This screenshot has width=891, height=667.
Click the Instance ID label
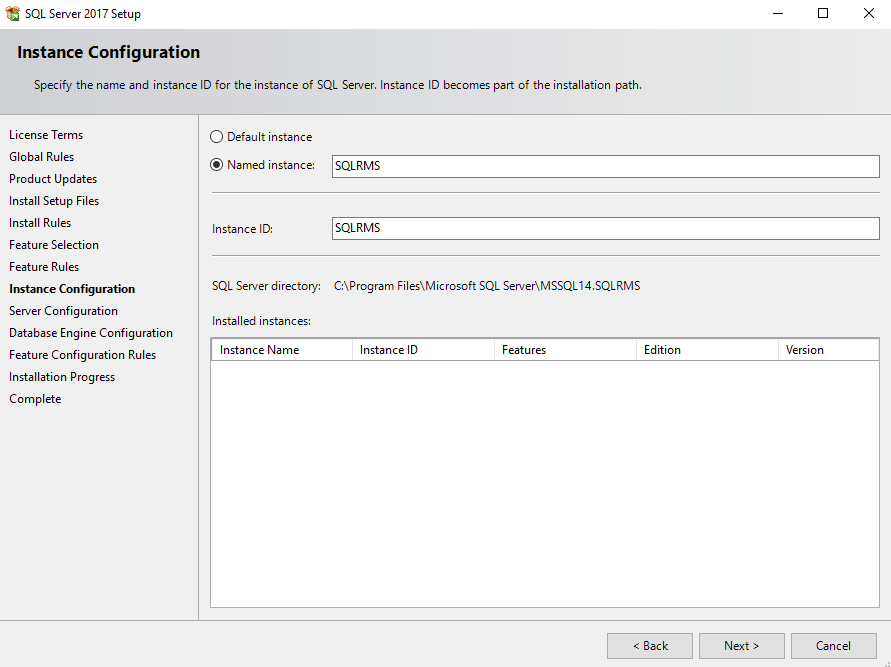243,229
